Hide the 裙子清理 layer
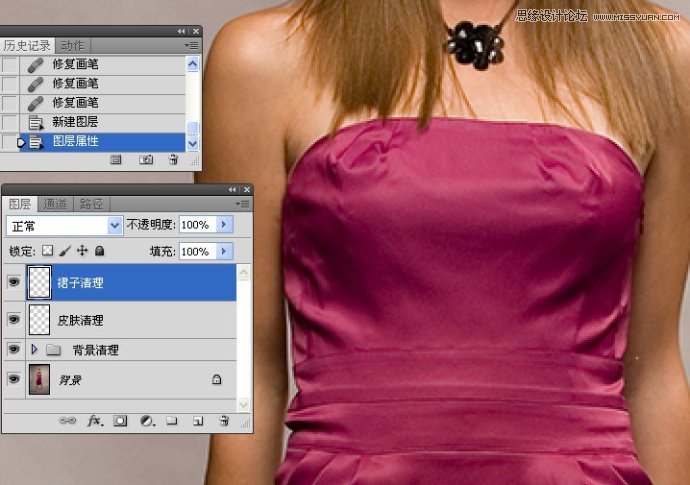This screenshot has width=690, height=485. click(14, 283)
